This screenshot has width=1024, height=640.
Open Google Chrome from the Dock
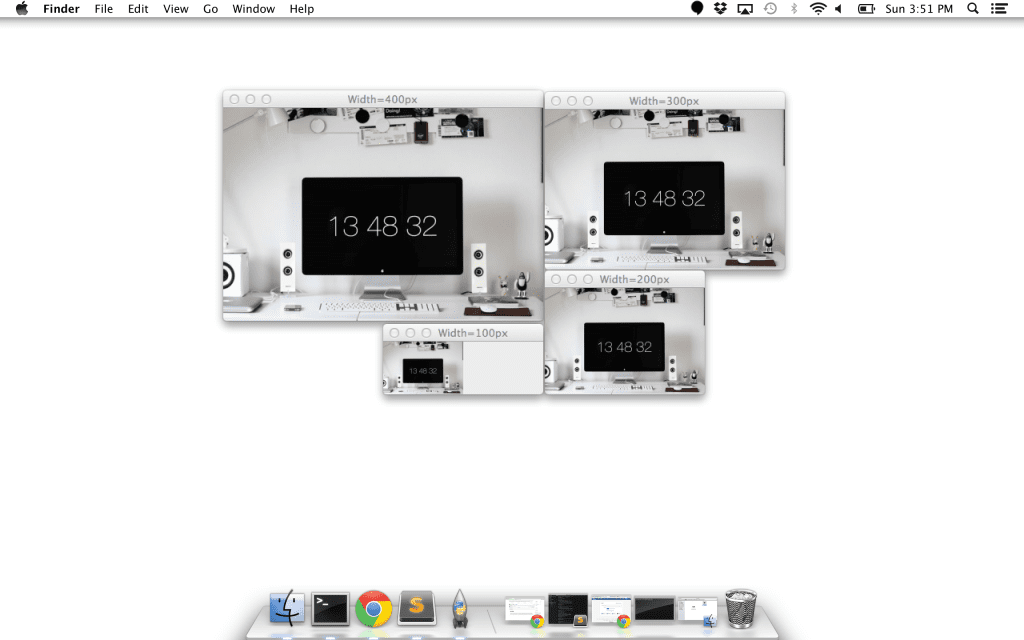374,607
